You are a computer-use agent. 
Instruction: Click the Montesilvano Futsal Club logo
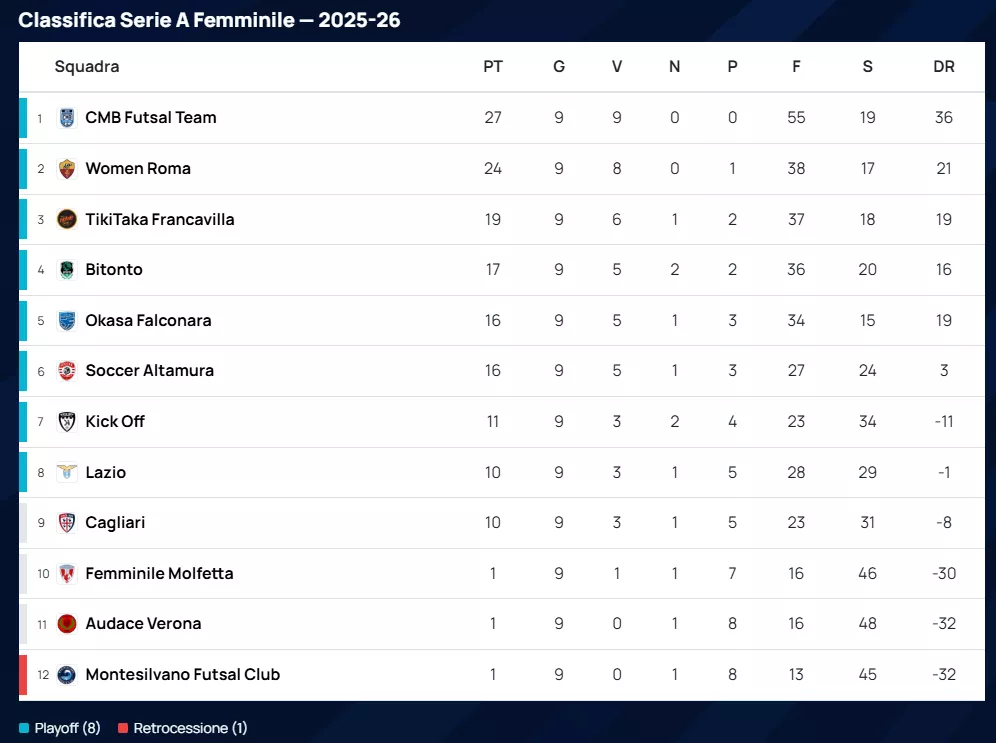coord(67,674)
